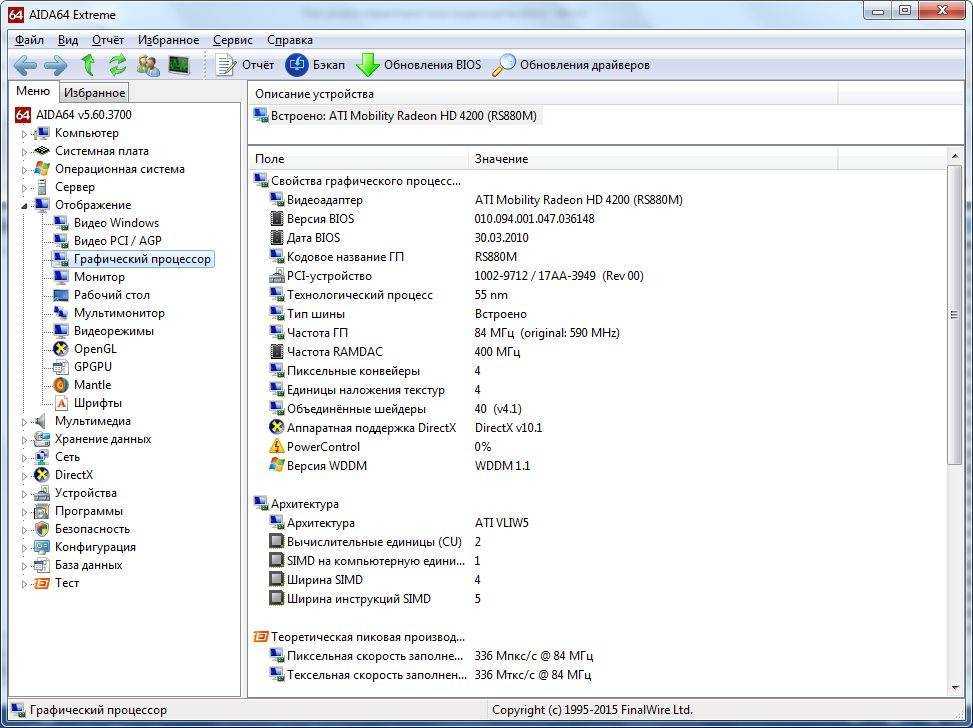The height and width of the screenshot is (728, 973).
Task: Click the GPGPU tree icon
Action: (x=61, y=367)
